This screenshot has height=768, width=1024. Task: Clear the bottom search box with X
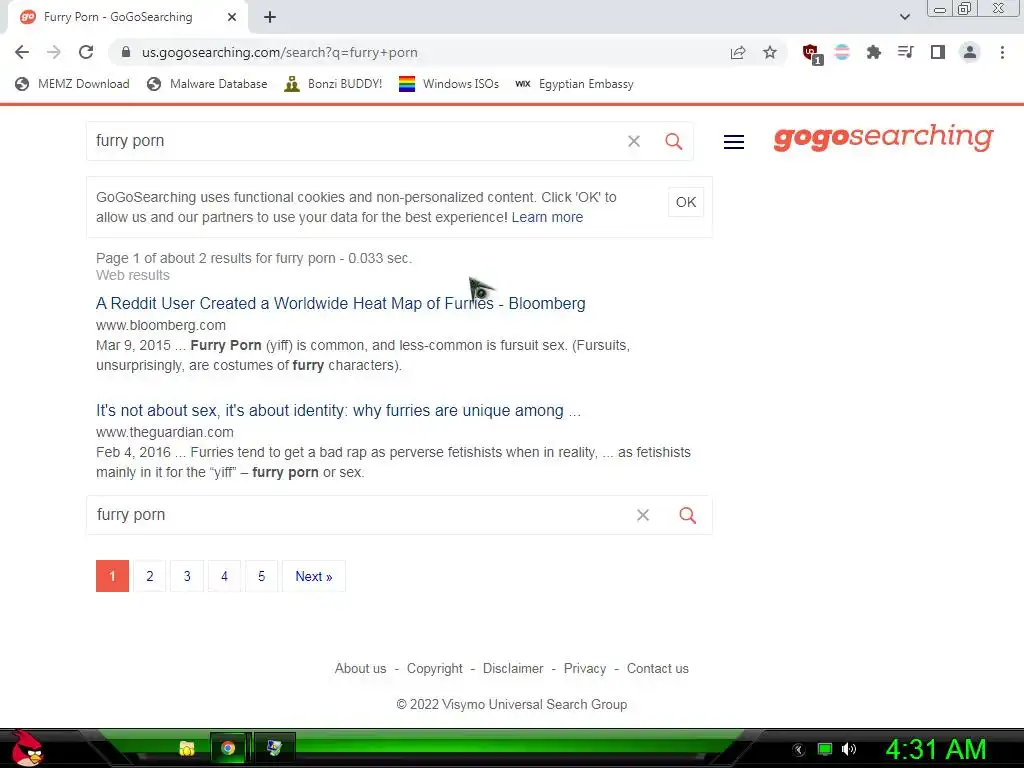pyautogui.click(x=643, y=515)
